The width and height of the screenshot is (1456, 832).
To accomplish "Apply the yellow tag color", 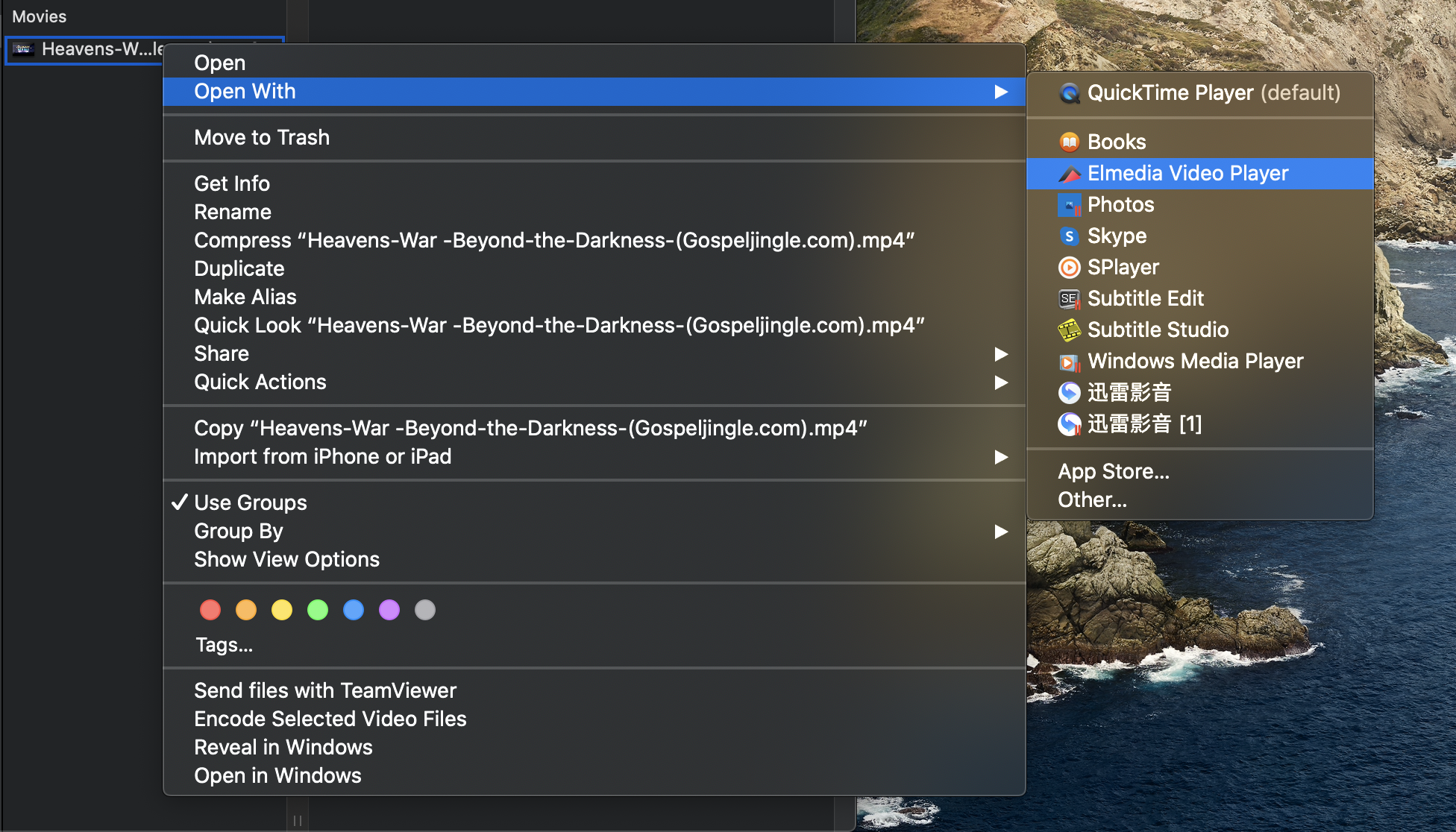I will [282, 611].
